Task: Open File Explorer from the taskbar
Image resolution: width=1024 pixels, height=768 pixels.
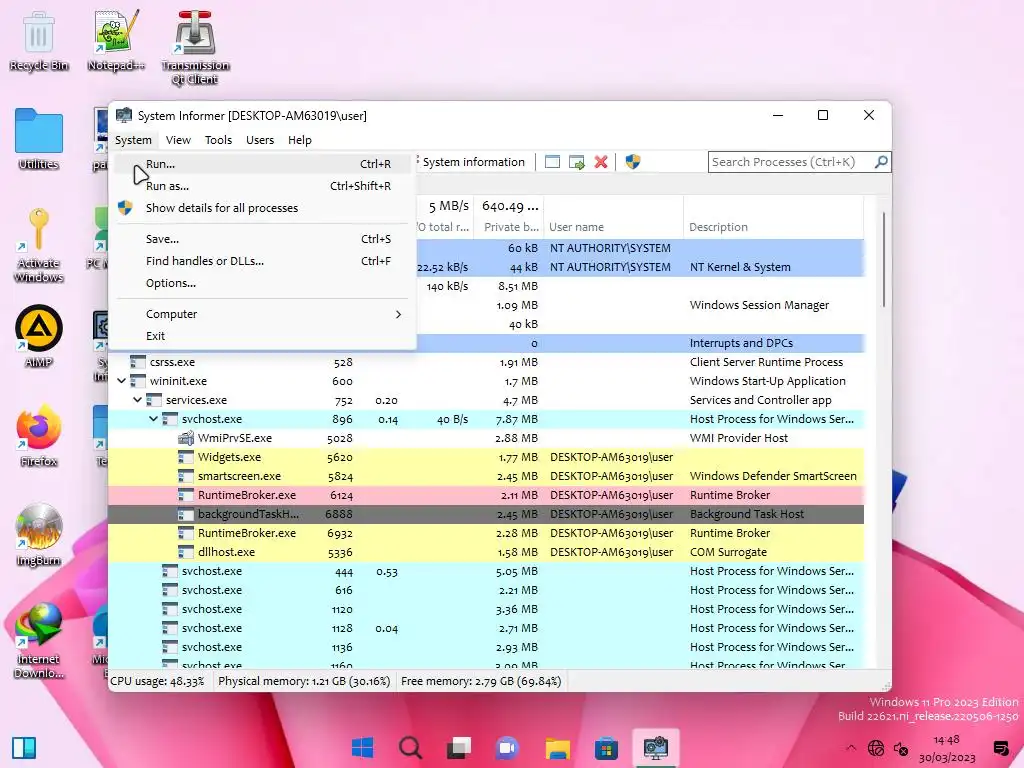Action: coord(557,748)
